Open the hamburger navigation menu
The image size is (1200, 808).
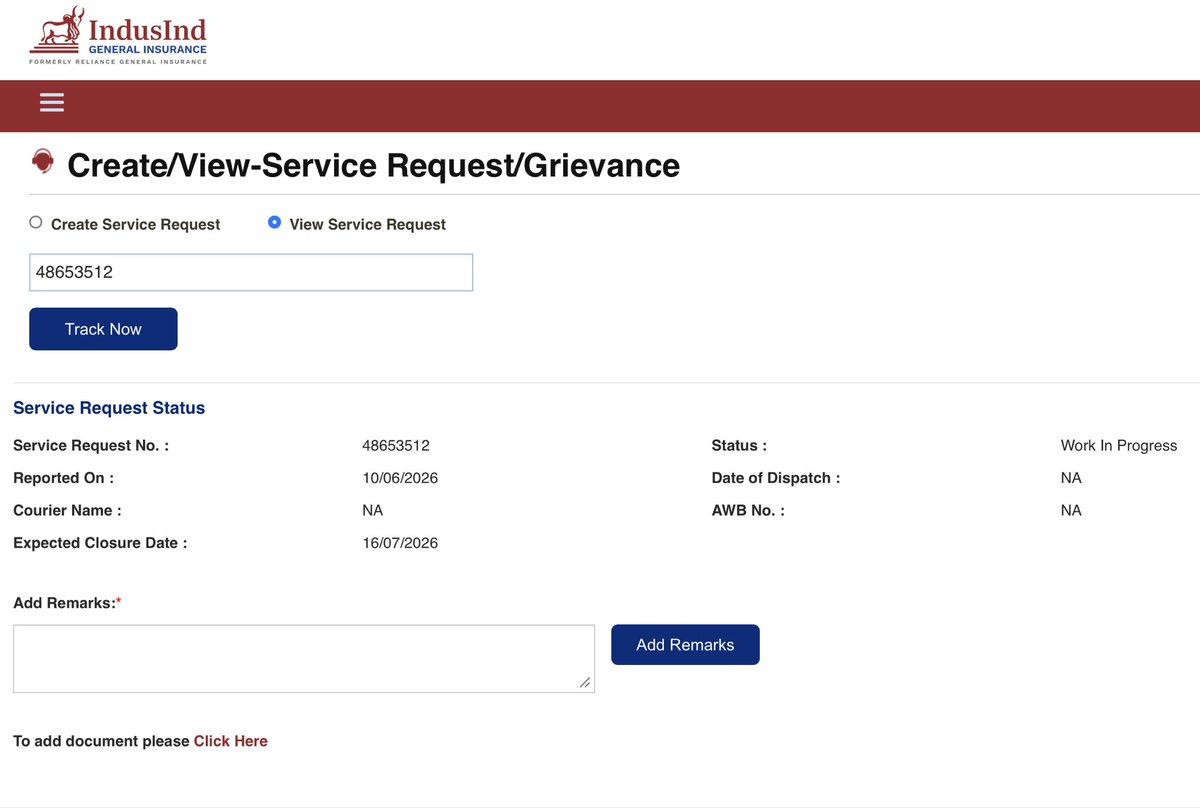point(52,102)
